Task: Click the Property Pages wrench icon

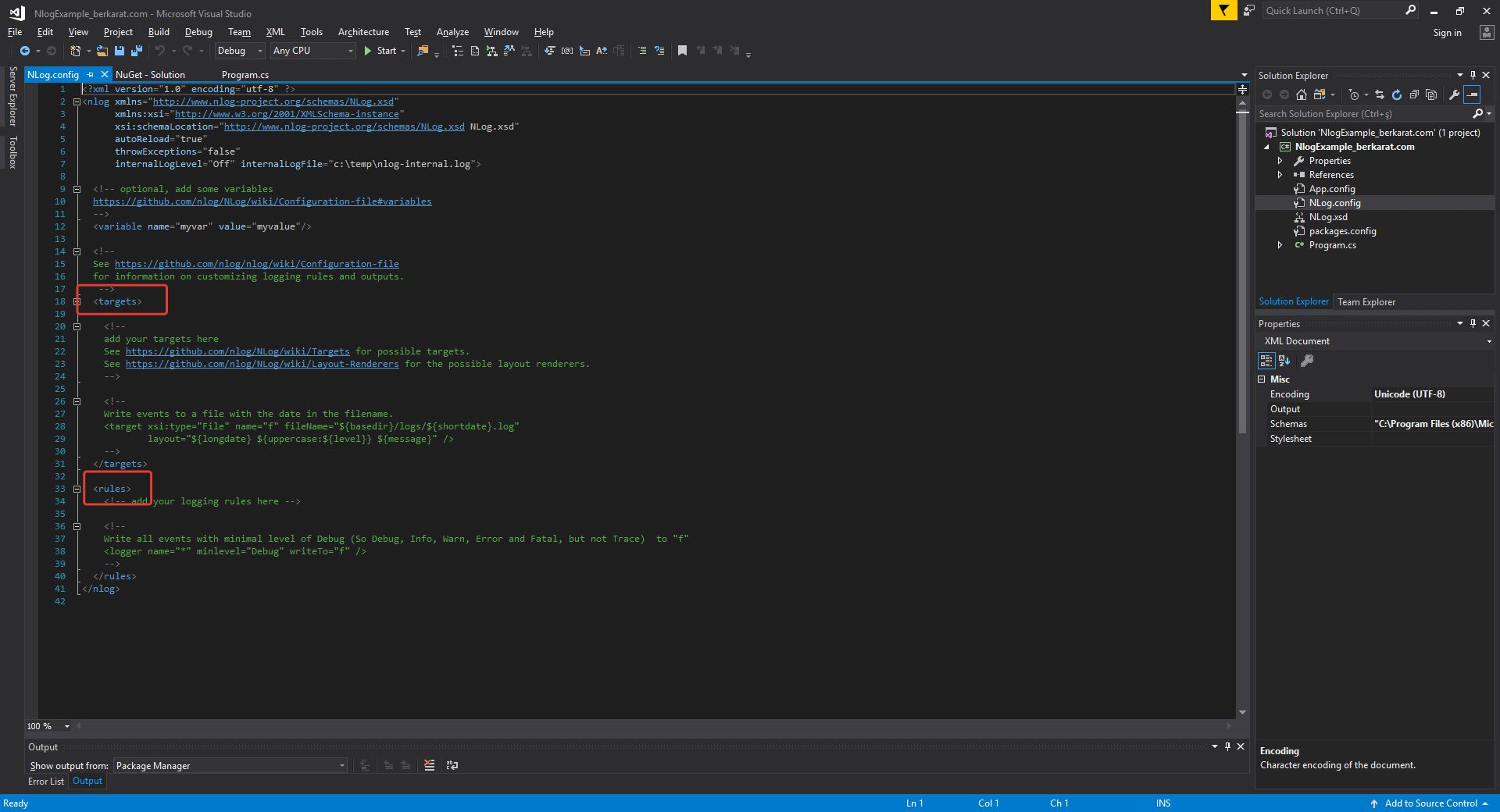Action: tap(1307, 361)
